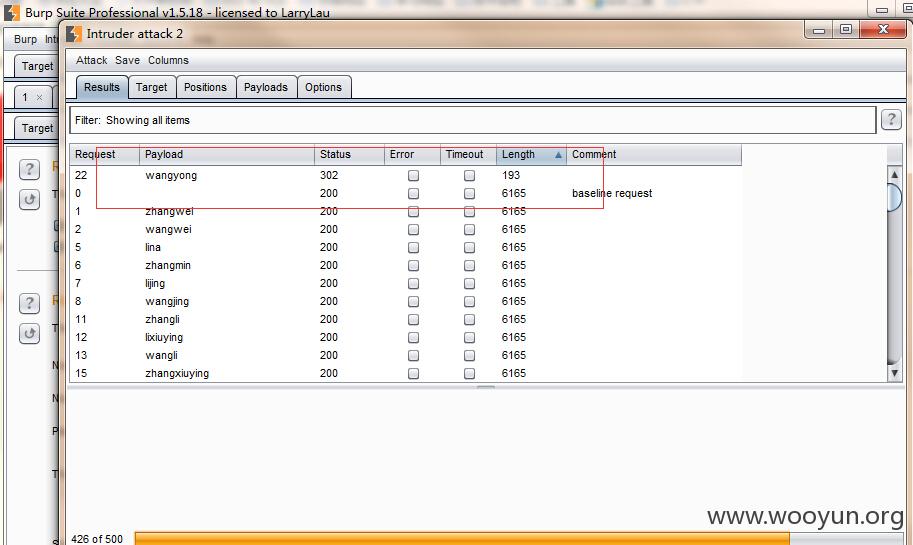Open the Columns menu
913x545 pixels.
168,60
